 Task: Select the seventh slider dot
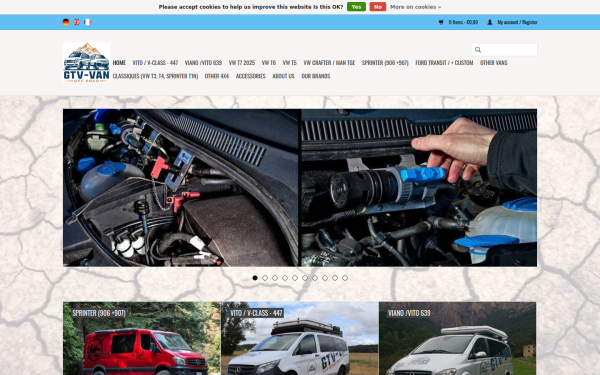315,278
